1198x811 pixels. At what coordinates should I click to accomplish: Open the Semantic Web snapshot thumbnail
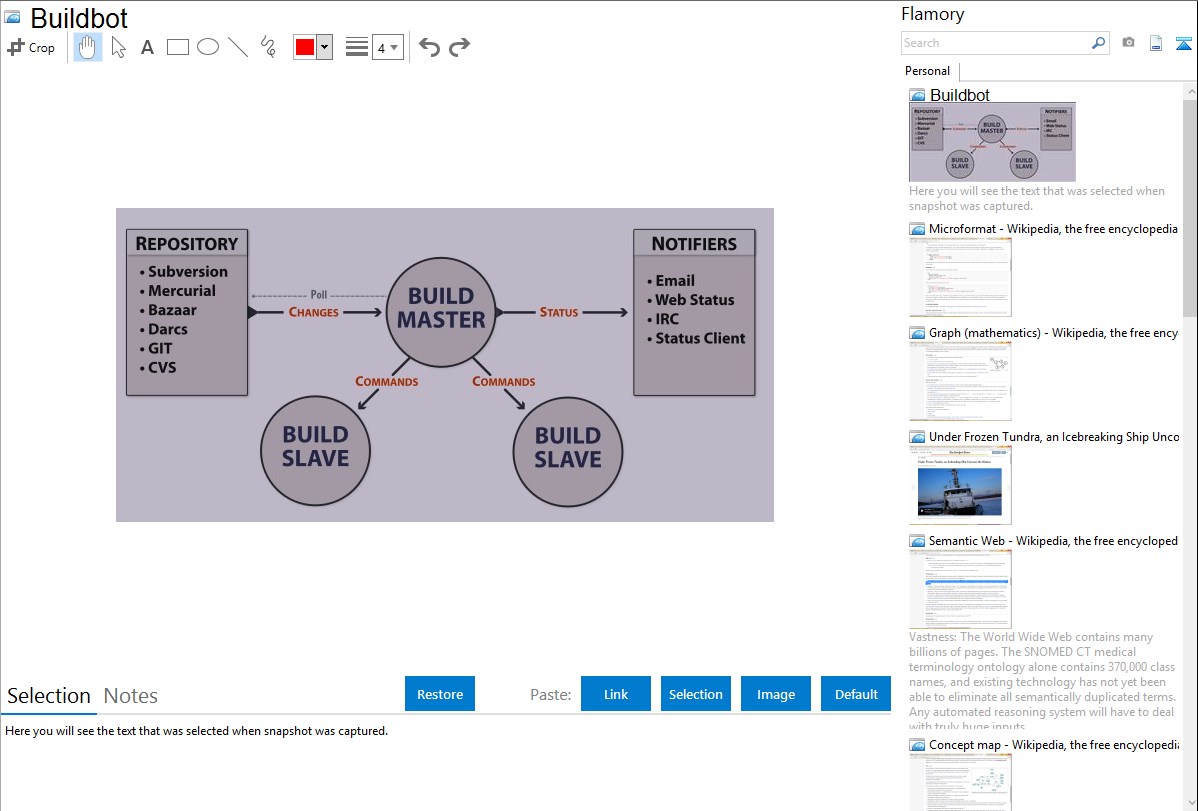tap(960, 589)
